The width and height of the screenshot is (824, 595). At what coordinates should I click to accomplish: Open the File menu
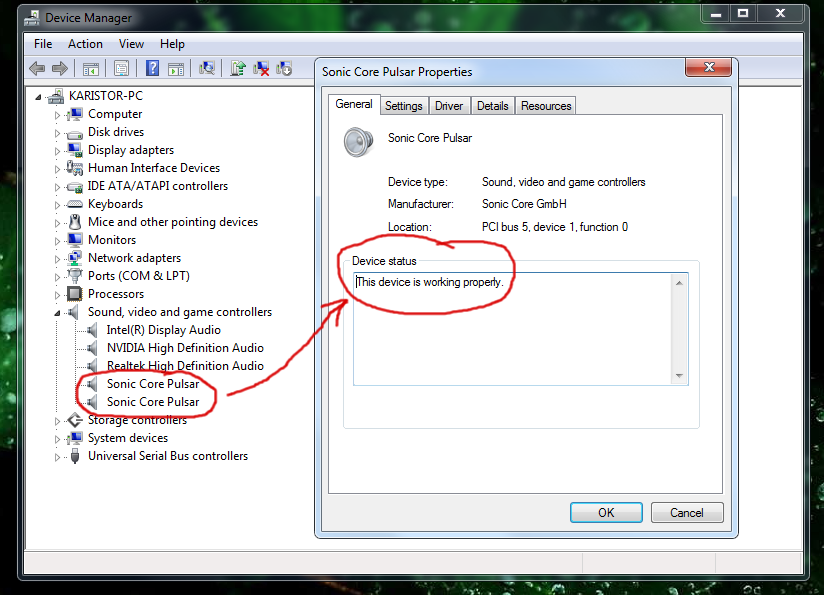[x=43, y=44]
